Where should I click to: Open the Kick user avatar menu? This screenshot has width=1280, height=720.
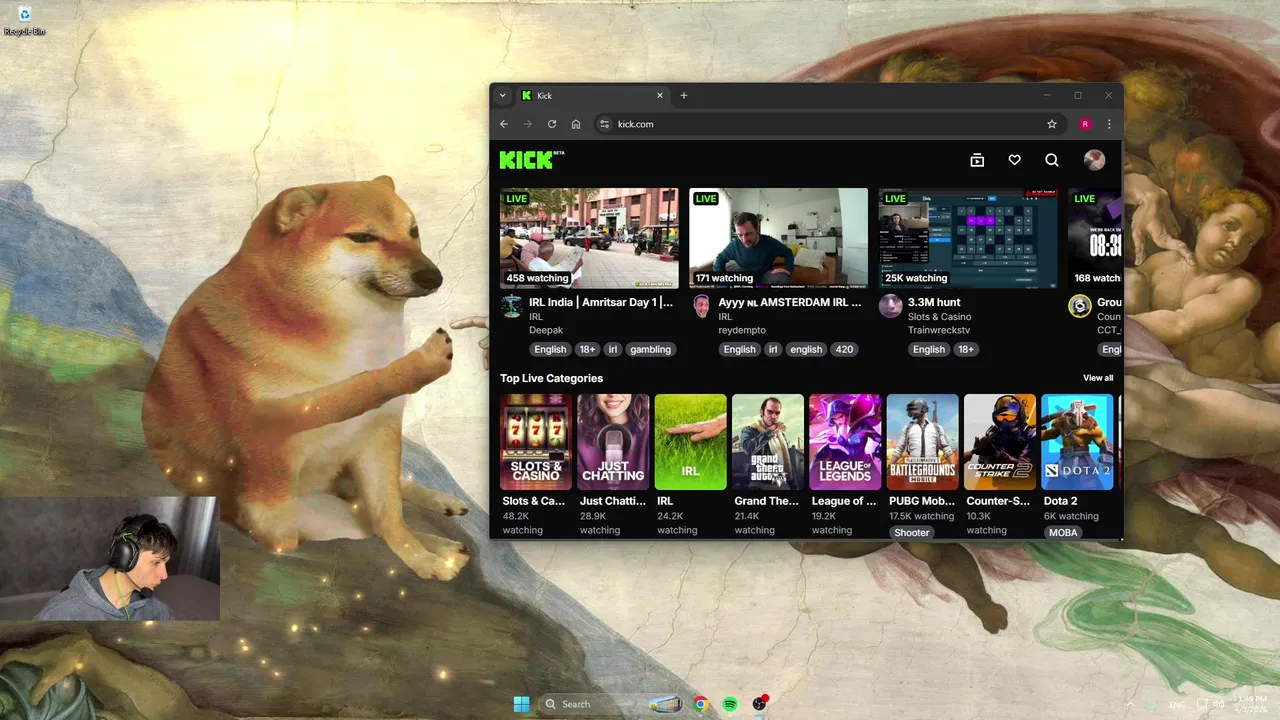coord(1095,160)
